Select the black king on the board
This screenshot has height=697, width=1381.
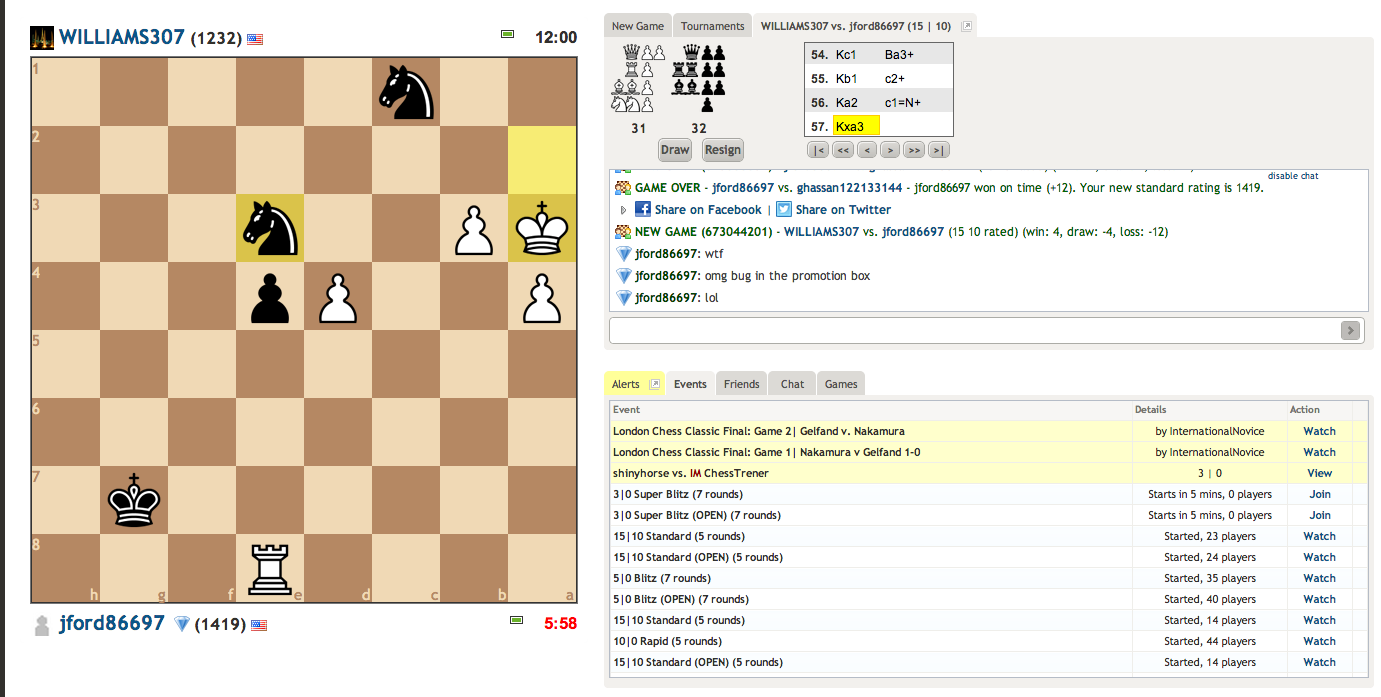point(134,500)
